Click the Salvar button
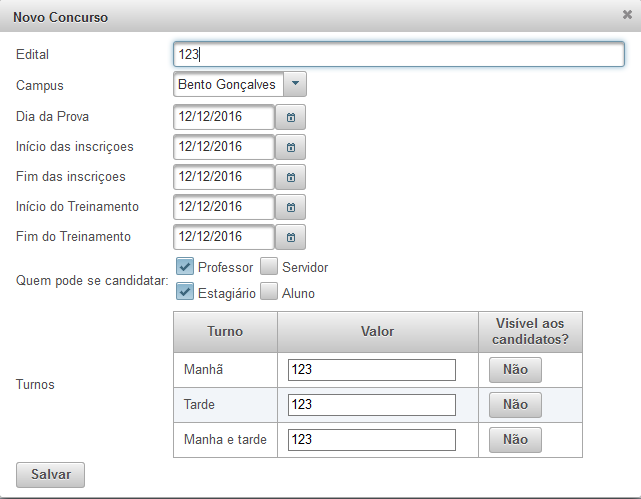The image size is (641, 499). [50, 475]
